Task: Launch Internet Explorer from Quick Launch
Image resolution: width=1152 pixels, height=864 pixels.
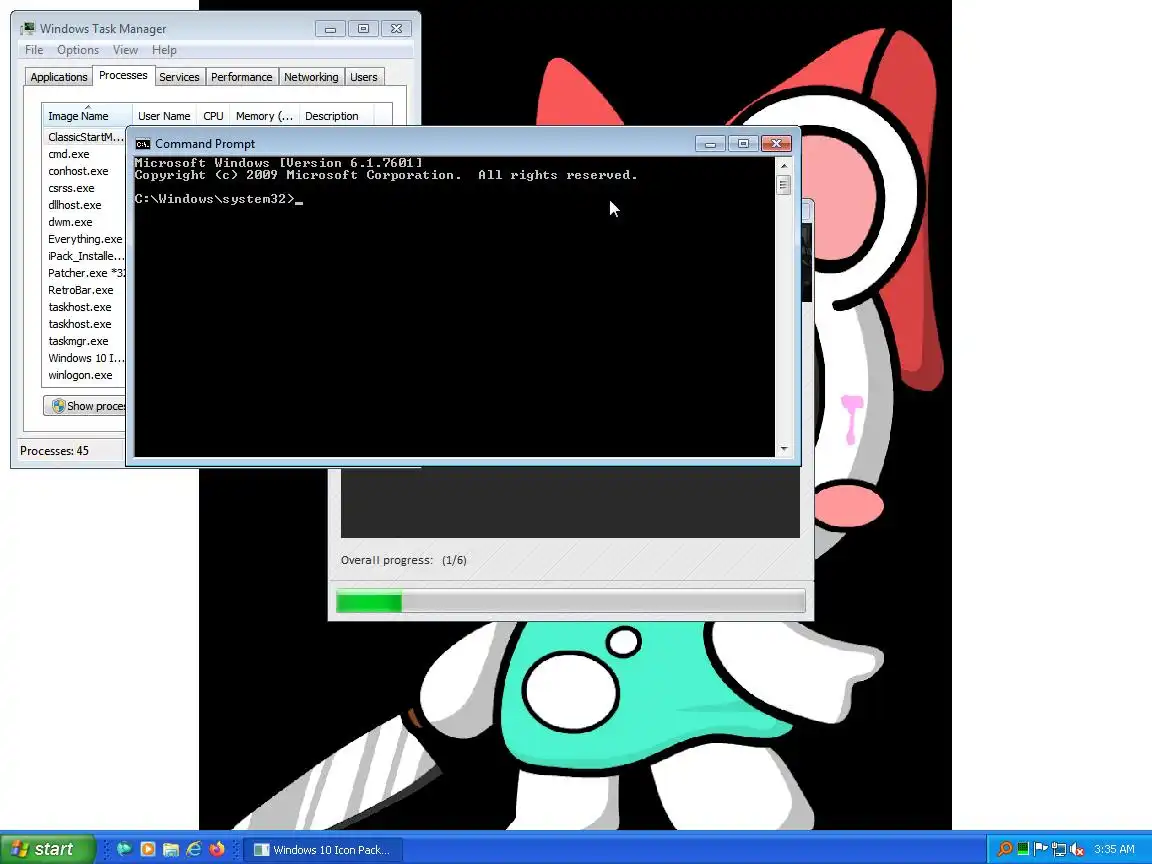Action: pos(194,849)
